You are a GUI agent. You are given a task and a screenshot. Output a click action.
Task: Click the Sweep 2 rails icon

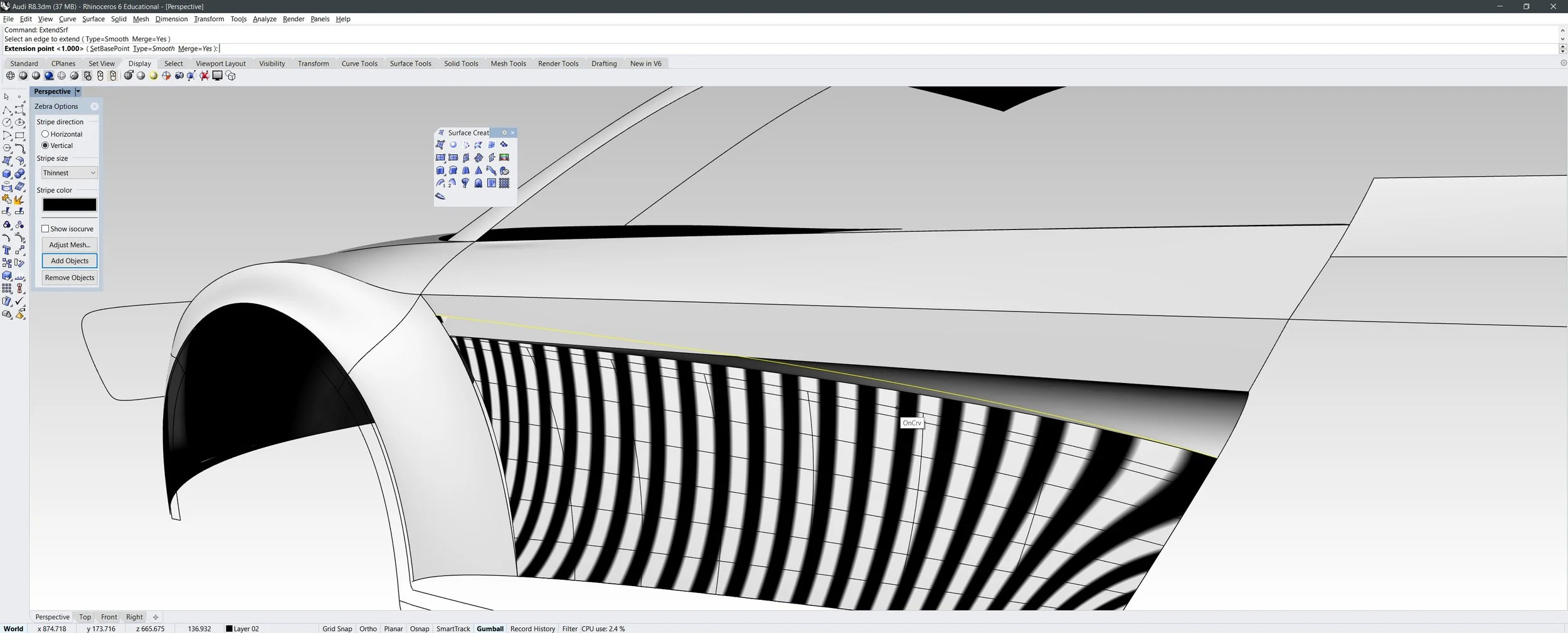tap(453, 183)
